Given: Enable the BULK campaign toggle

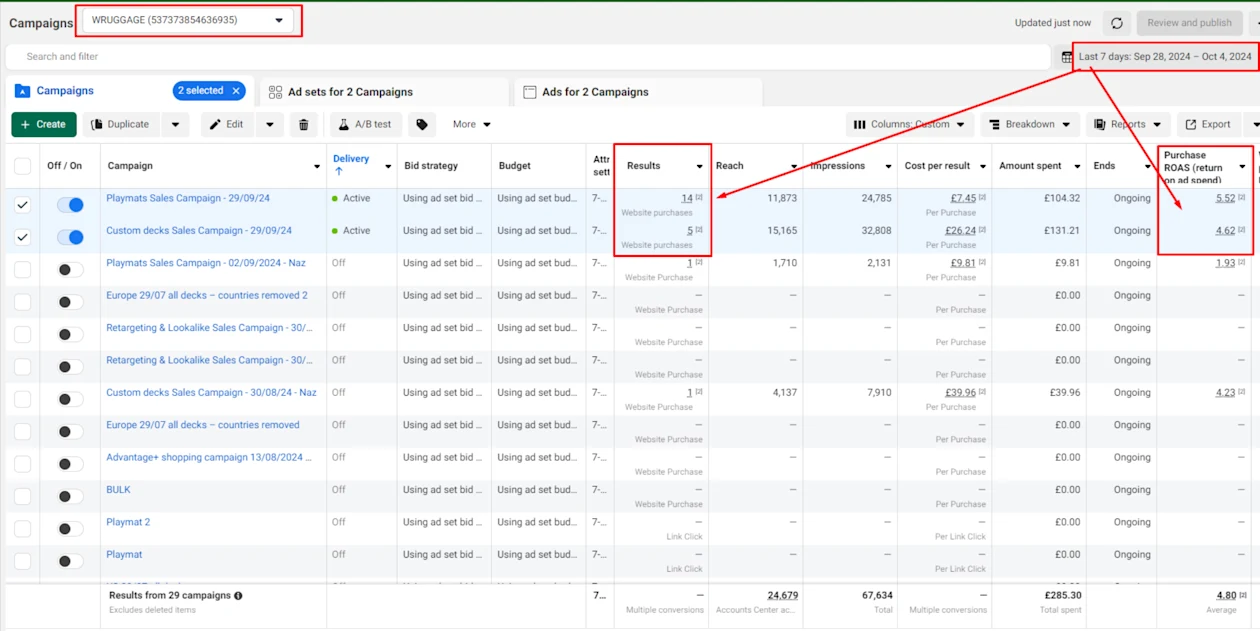Looking at the screenshot, I should pos(70,497).
